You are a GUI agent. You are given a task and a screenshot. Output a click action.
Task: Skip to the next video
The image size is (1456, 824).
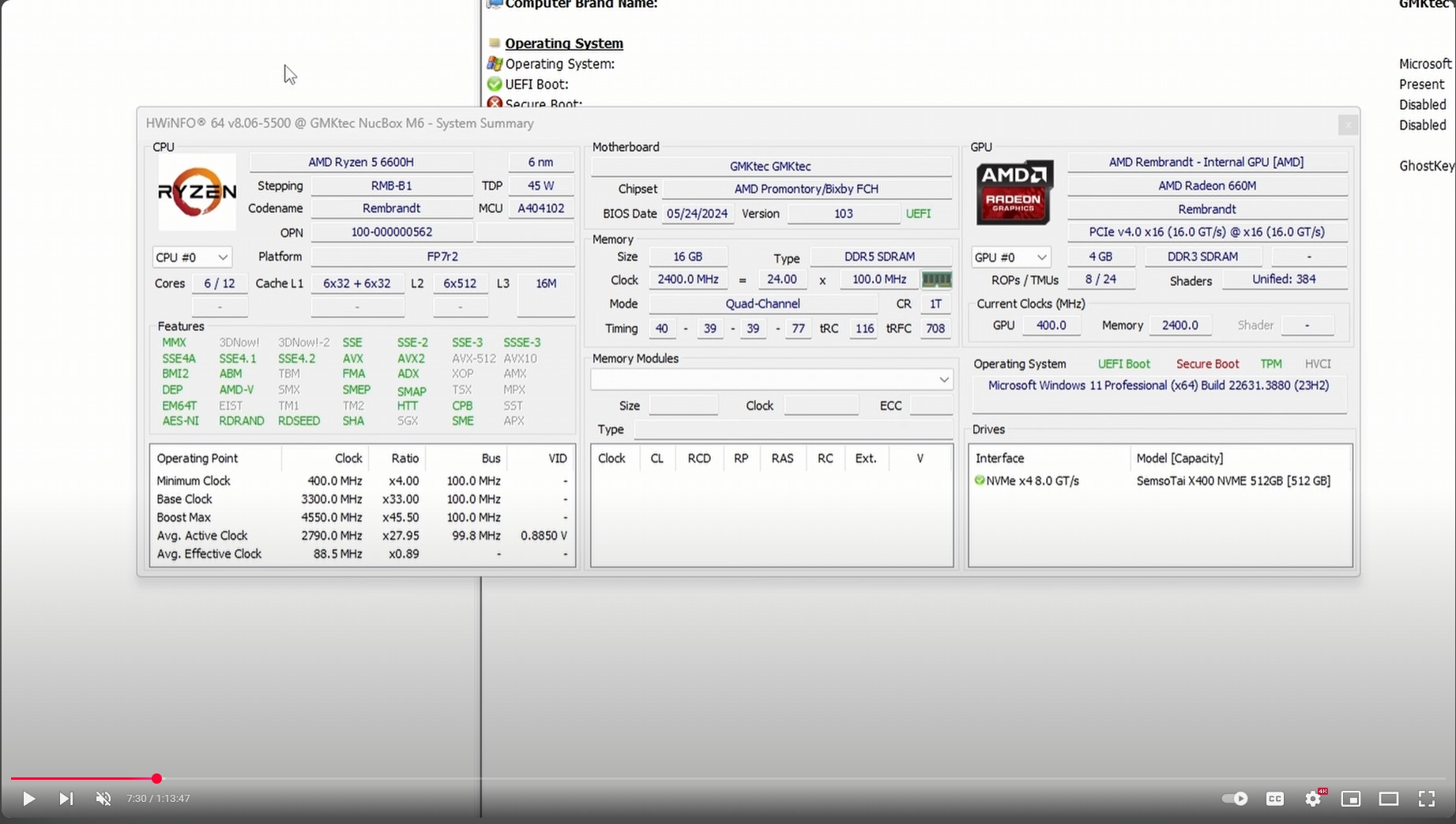[66, 799]
